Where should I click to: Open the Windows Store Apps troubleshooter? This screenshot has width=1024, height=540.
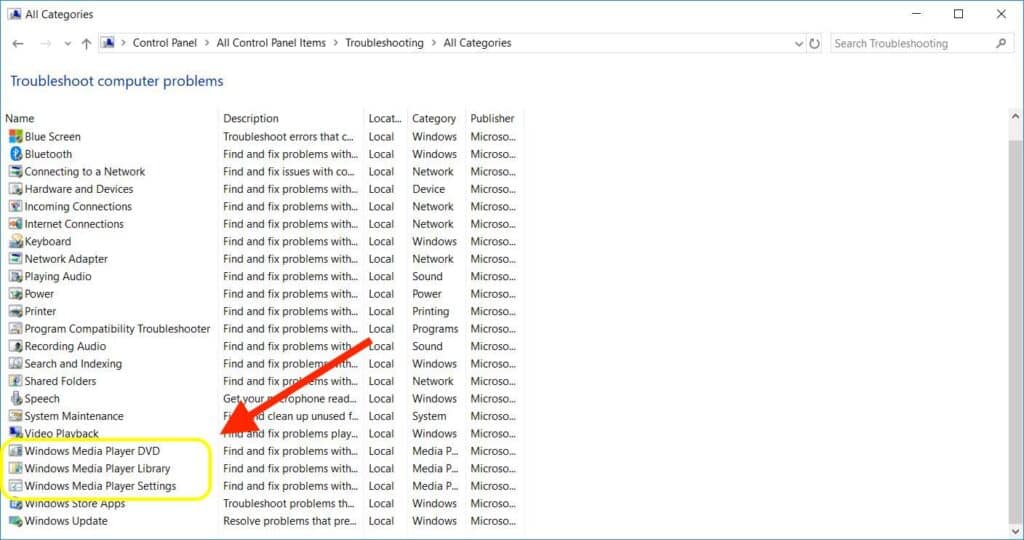click(74, 503)
